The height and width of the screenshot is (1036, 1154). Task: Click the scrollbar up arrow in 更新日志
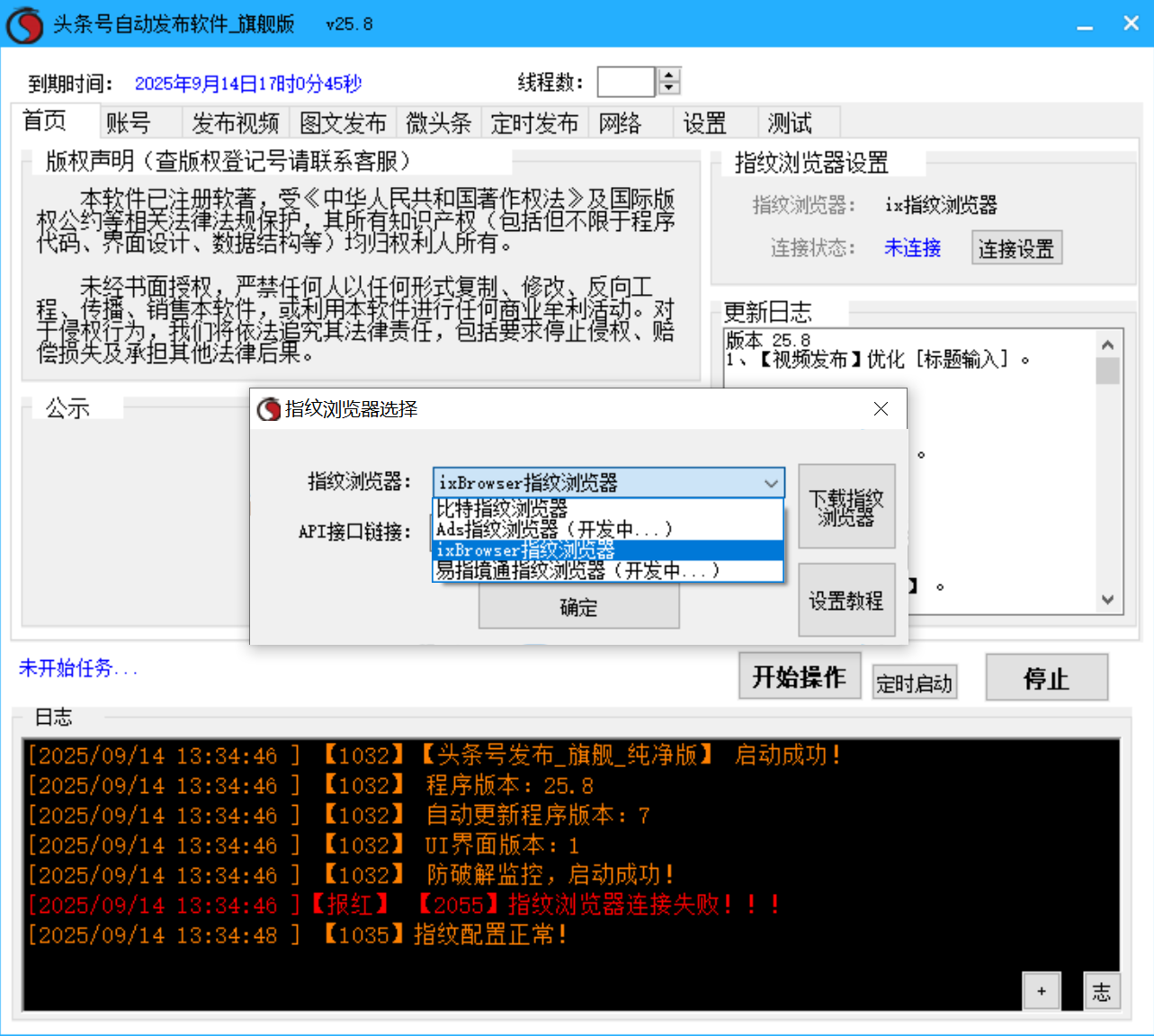click(x=1108, y=343)
